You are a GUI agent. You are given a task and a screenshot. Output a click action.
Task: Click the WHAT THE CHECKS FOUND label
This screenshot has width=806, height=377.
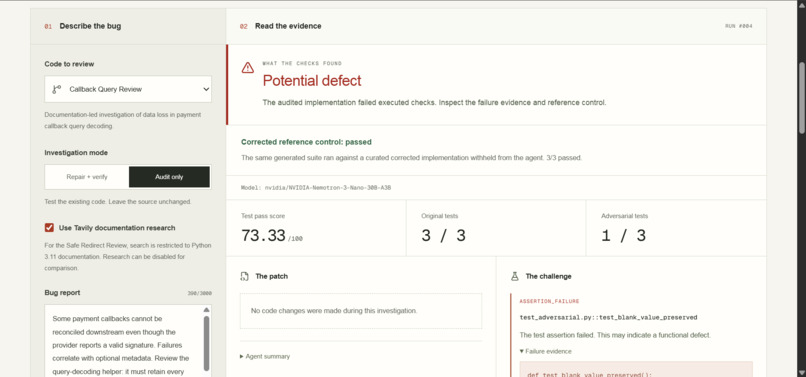click(x=302, y=64)
